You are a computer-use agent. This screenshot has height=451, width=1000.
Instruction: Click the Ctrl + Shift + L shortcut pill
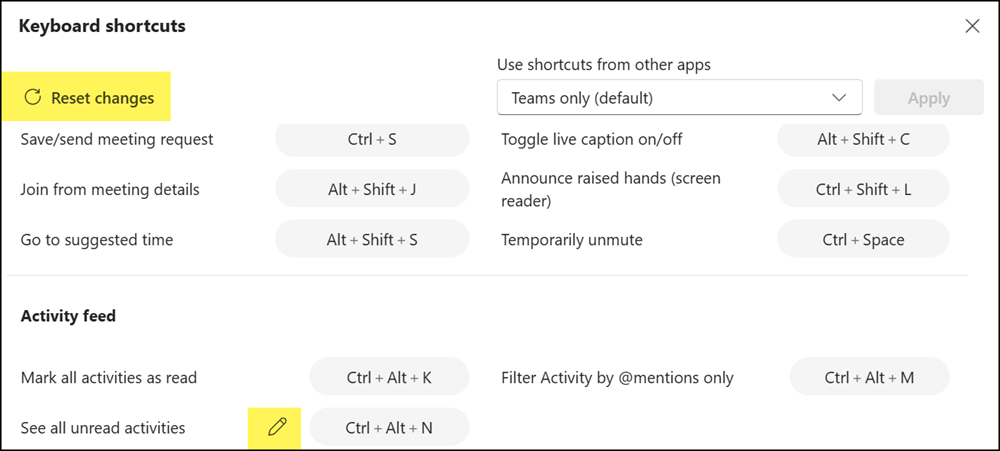[863, 189]
